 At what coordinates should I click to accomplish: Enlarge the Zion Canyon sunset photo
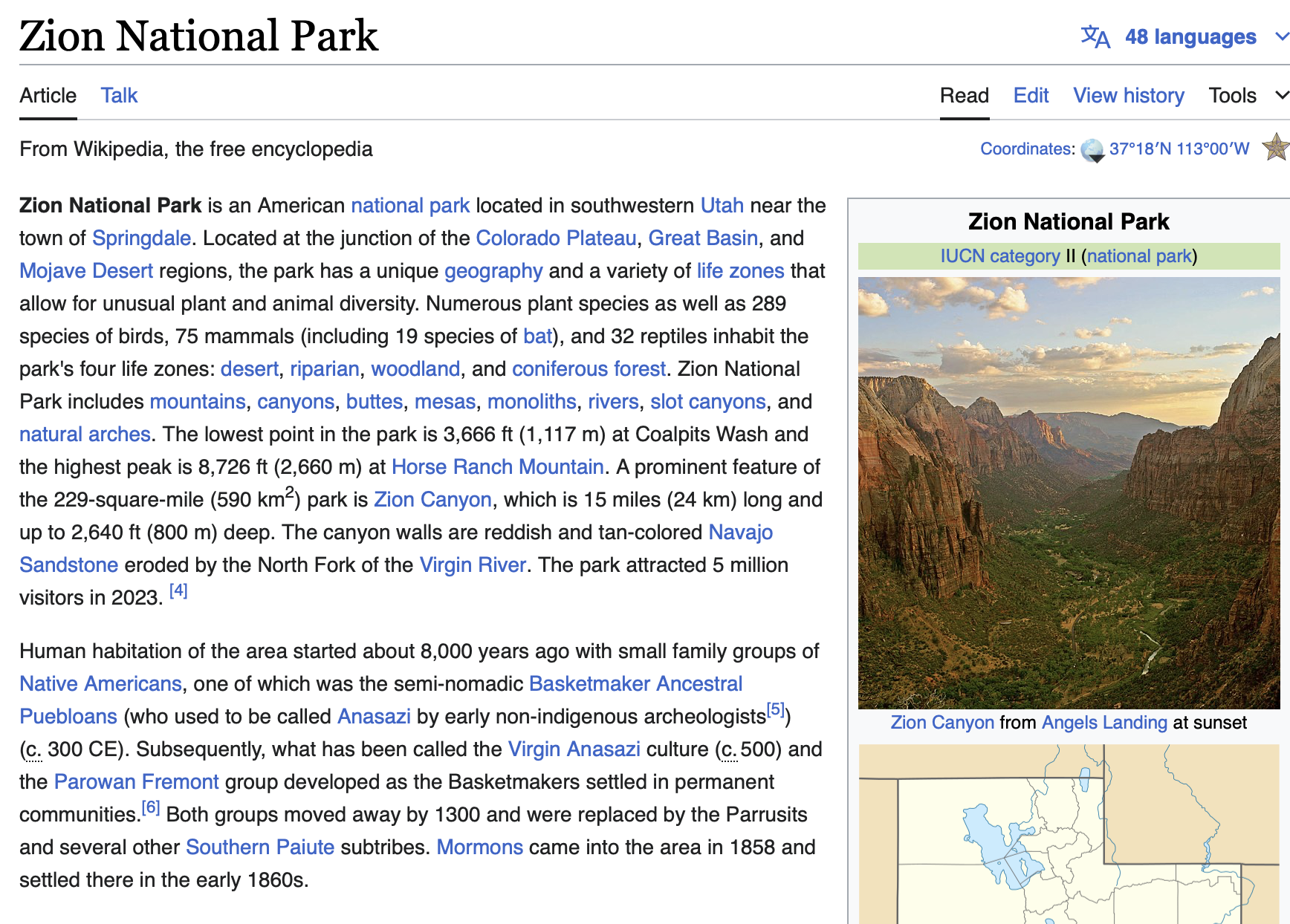click(1069, 493)
